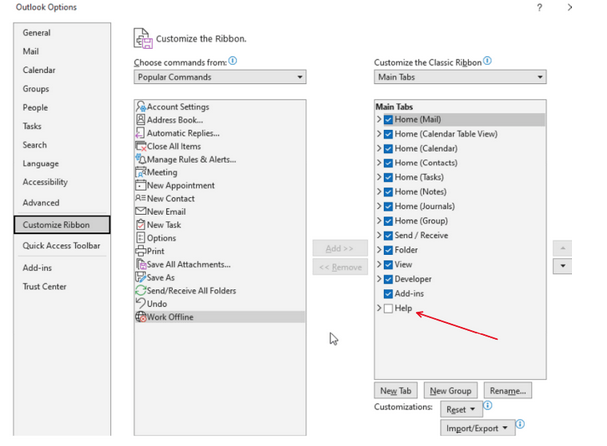Click info icon beside Customize the Classic Ribbon

click(487, 61)
